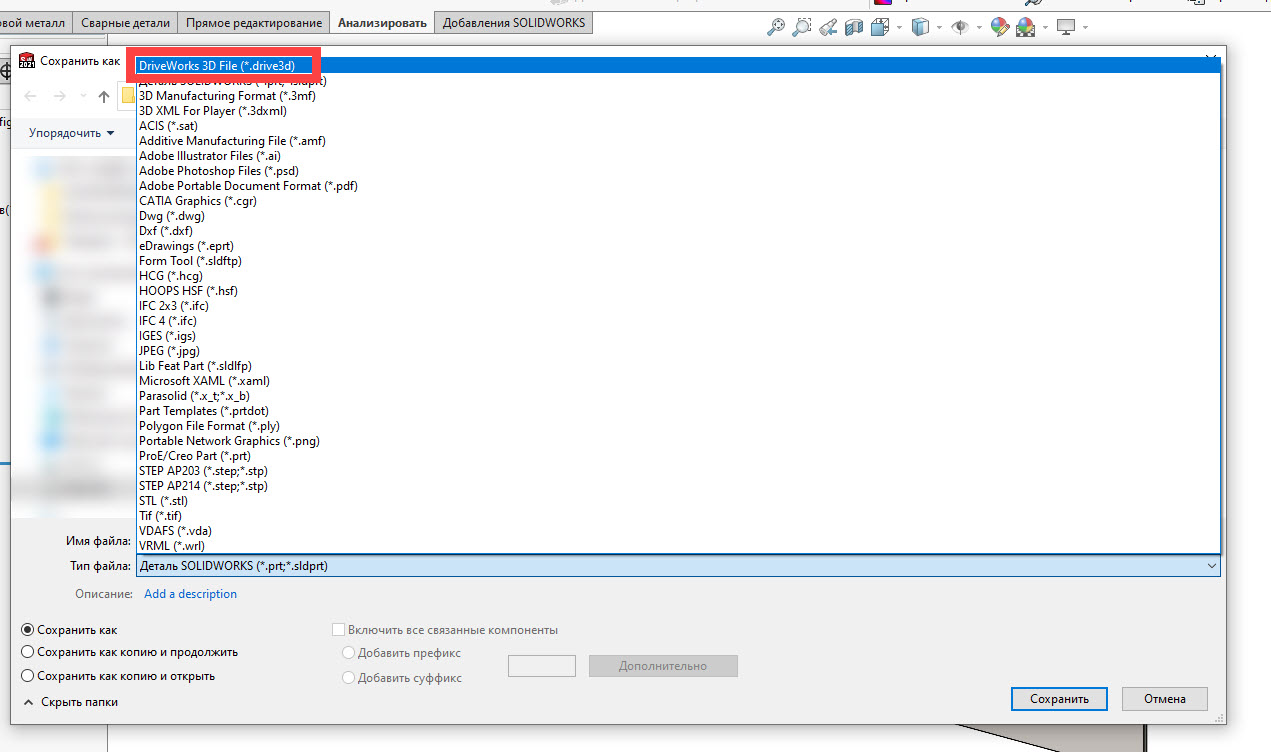
Task: Choose 3D Manufacturing Format (*.3mf)
Action: tap(678, 96)
